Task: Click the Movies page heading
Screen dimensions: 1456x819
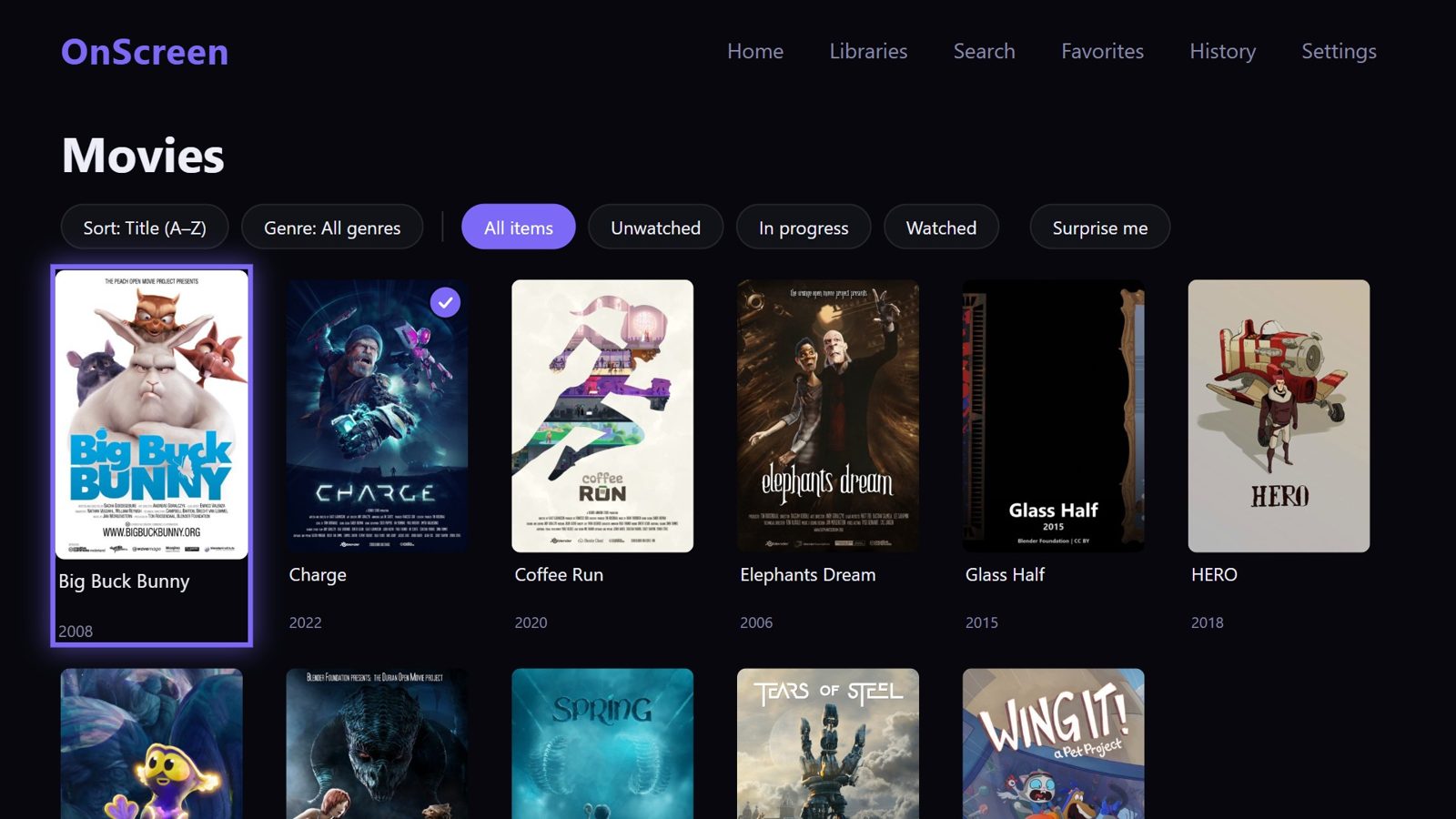Action: (x=143, y=156)
